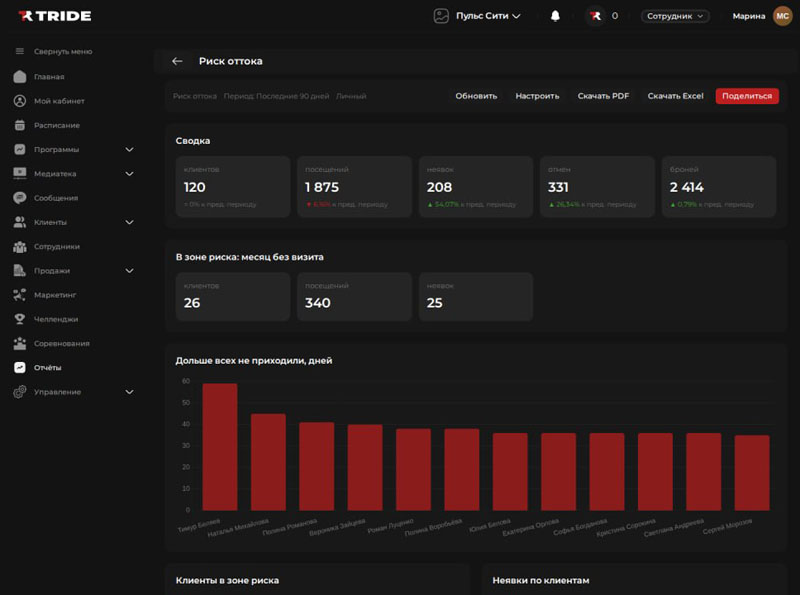Image resolution: width=800 pixels, height=595 pixels.
Task: Click the Программы sidebar icon
Action: (x=20, y=150)
